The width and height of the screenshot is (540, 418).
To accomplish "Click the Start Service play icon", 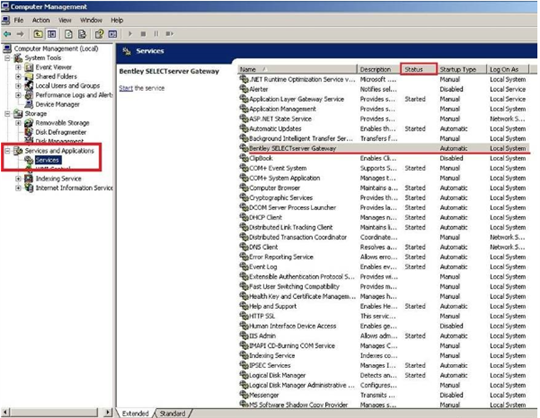I will coord(130,34).
